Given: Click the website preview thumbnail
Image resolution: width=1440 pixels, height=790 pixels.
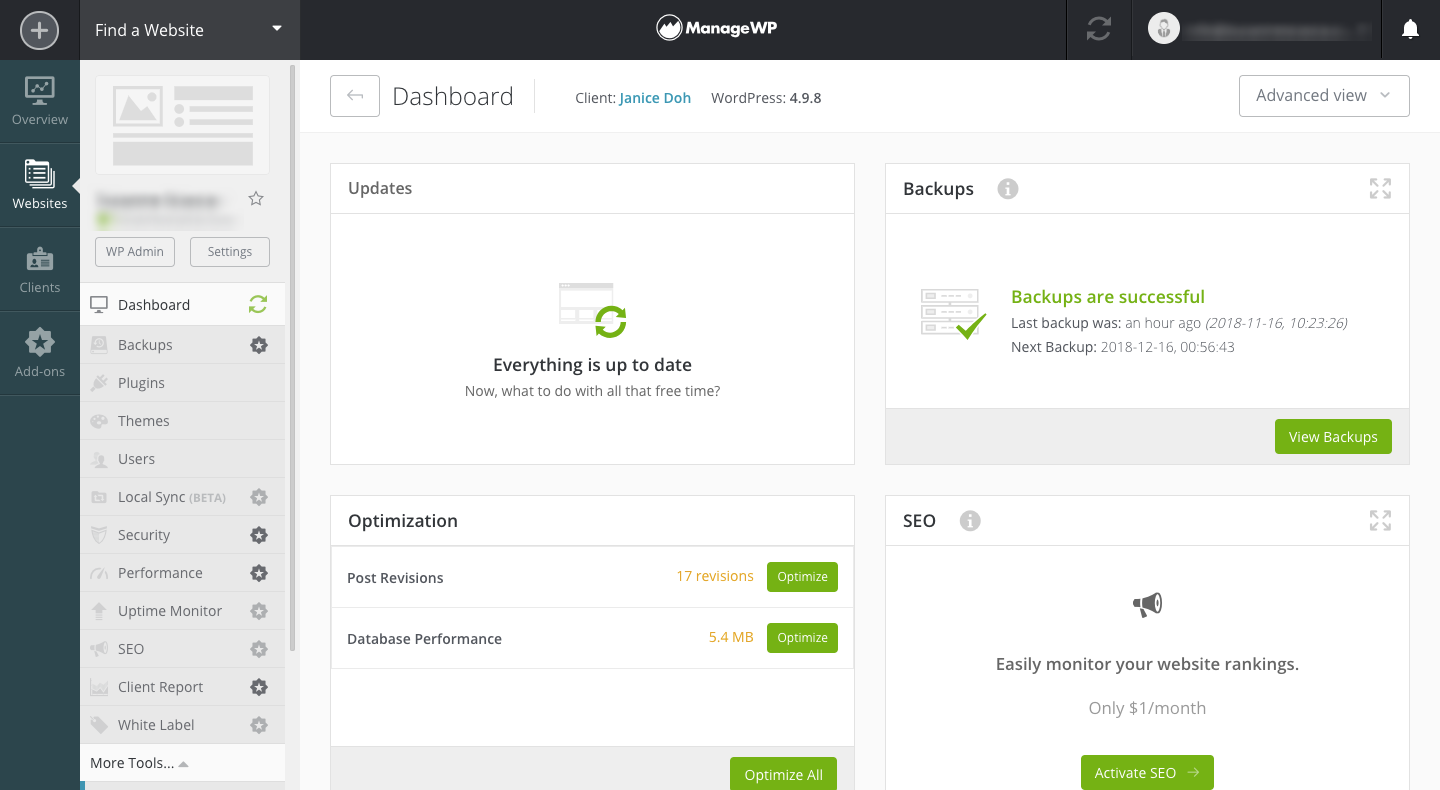Looking at the screenshot, I should pos(182,125).
